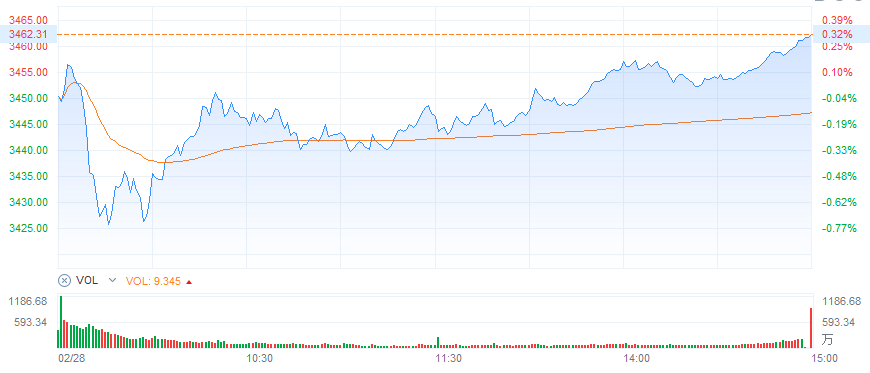Click the 3465.00 price axis label
The image size is (870, 373).
28,21
